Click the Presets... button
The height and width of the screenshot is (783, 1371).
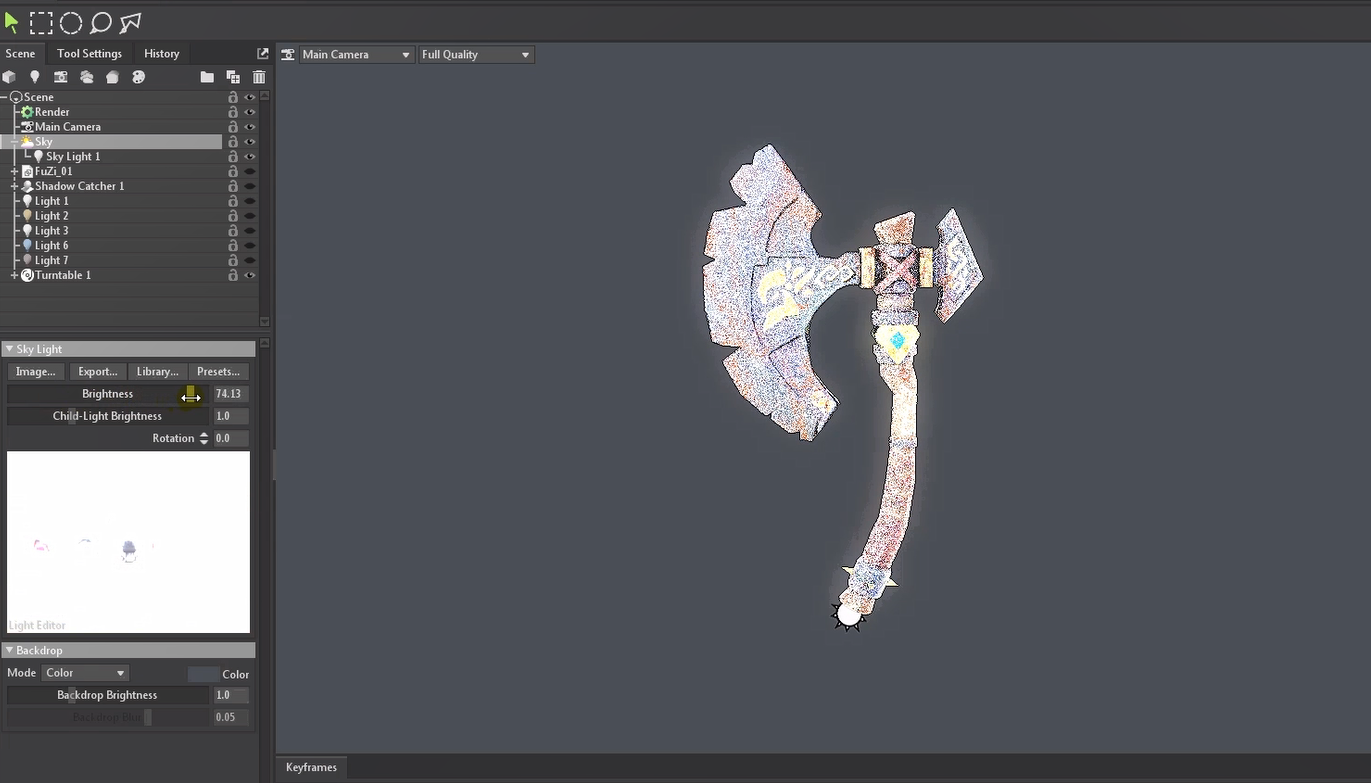point(218,371)
